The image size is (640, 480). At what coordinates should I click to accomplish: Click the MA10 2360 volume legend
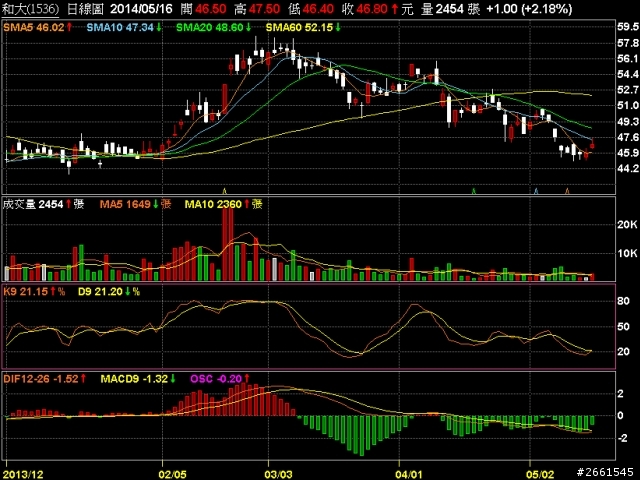click(x=223, y=204)
